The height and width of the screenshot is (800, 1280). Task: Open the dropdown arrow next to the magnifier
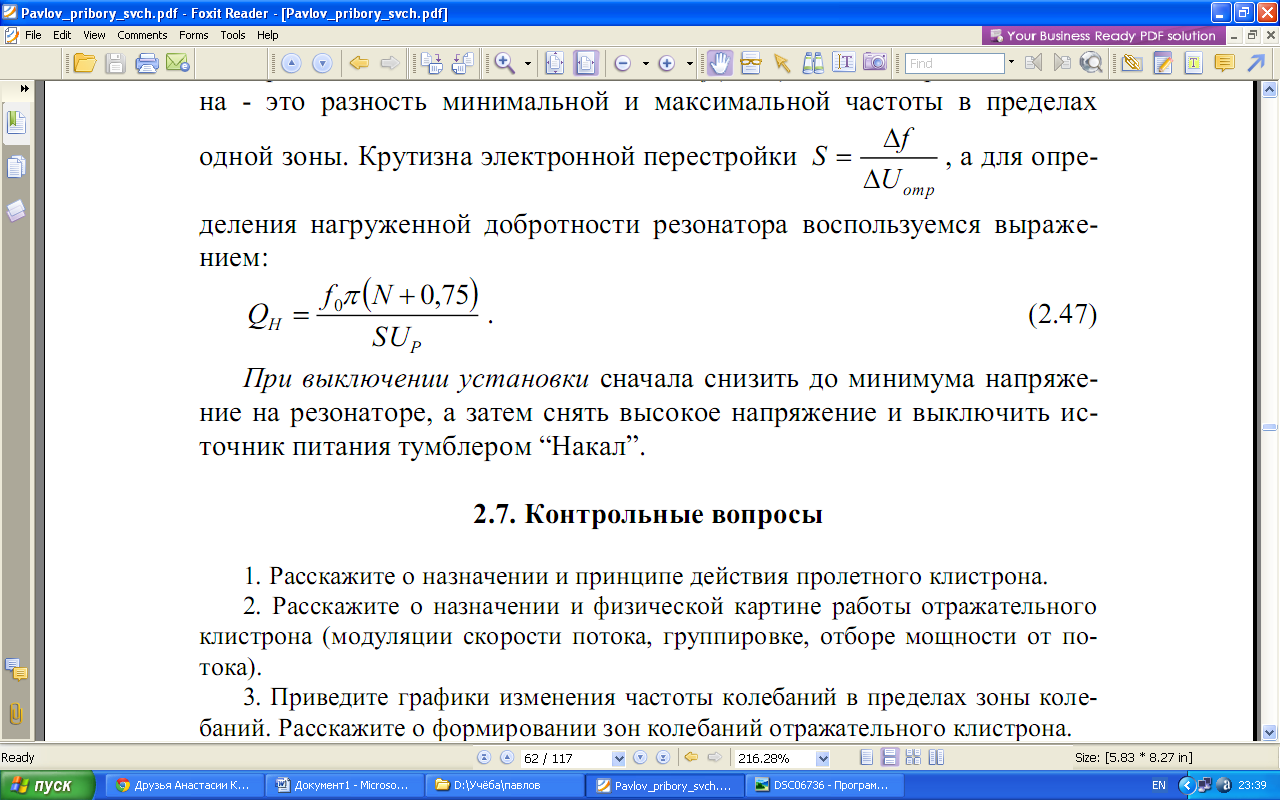pyautogui.click(x=528, y=63)
